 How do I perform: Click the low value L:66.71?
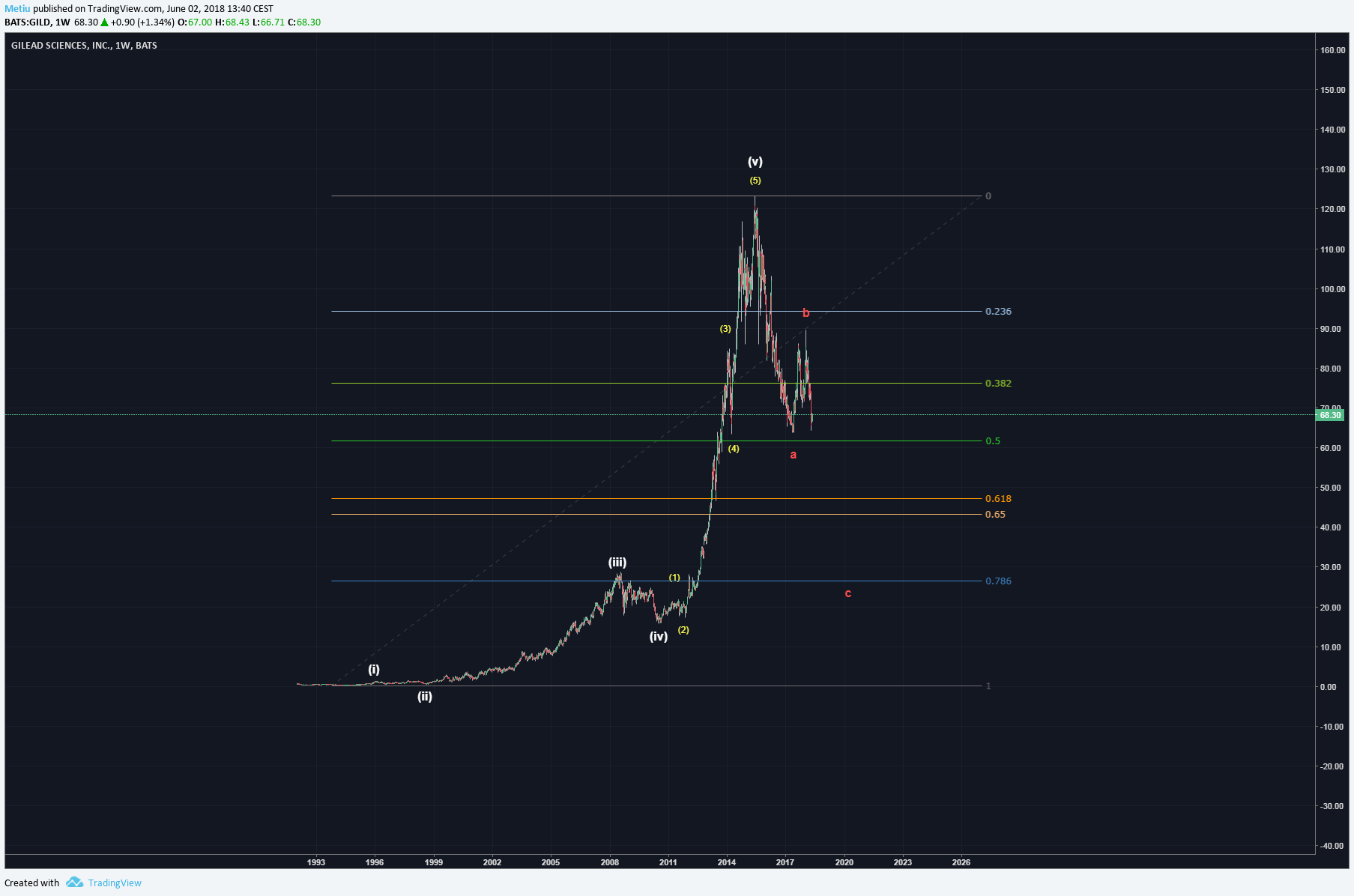tap(268, 22)
